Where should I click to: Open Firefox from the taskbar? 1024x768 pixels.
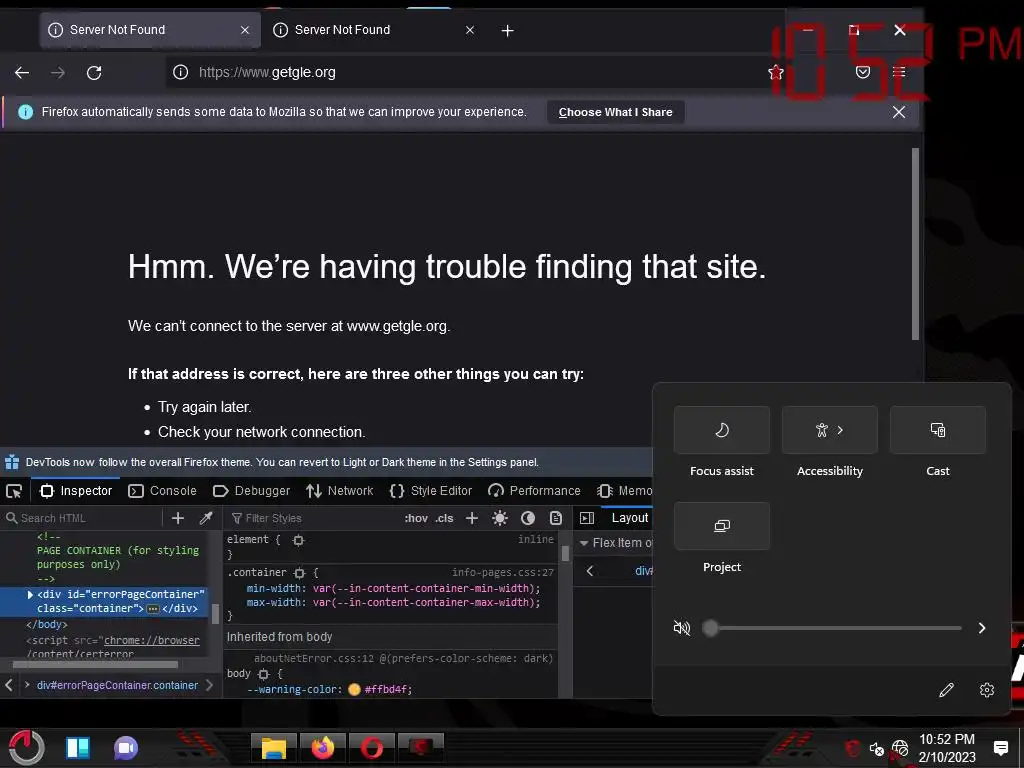point(323,748)
